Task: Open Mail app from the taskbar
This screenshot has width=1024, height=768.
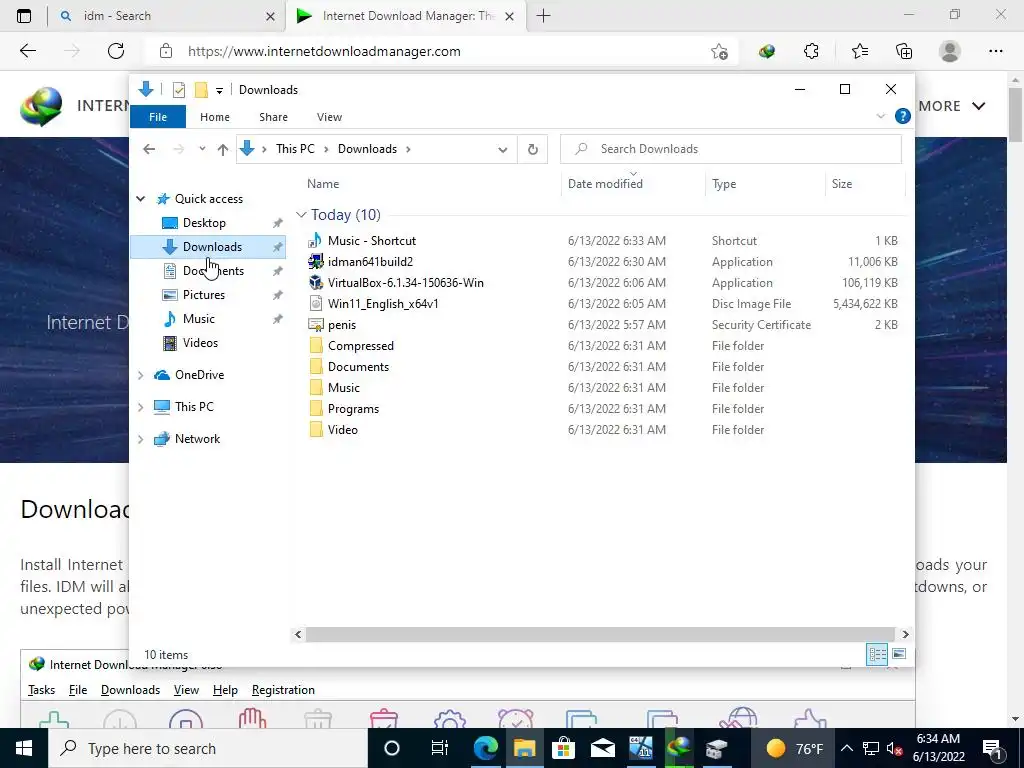Action: pos(602,748)
